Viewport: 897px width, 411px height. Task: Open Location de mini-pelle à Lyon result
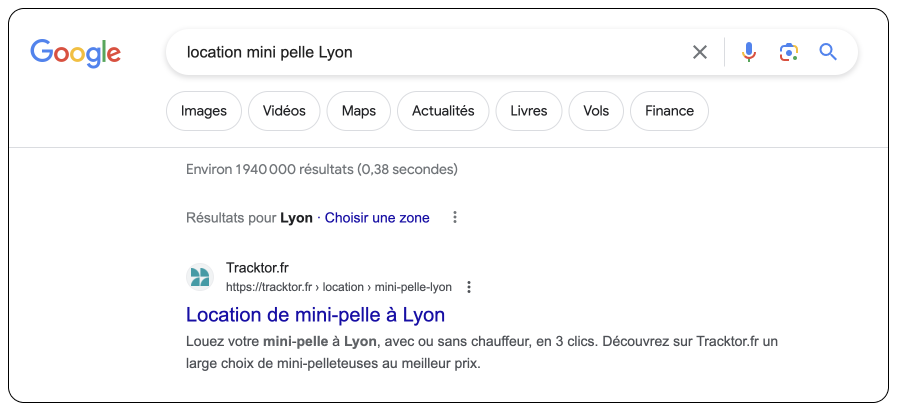(315, 315)
